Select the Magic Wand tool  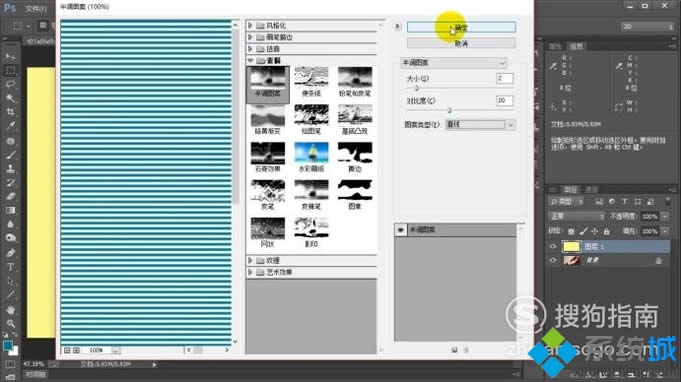(10, 98)
